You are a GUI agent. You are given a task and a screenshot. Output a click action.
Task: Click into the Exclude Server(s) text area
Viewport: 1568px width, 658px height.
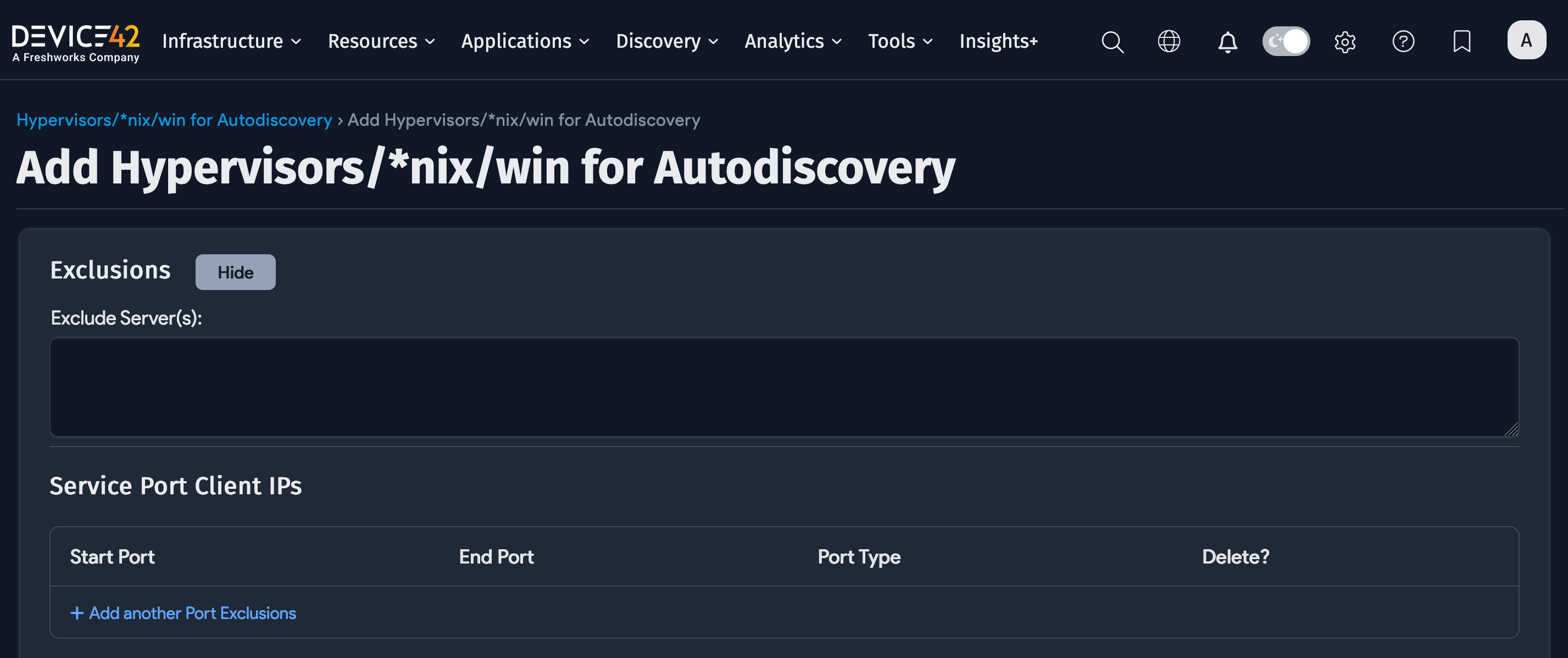click(x=783, y=387)
